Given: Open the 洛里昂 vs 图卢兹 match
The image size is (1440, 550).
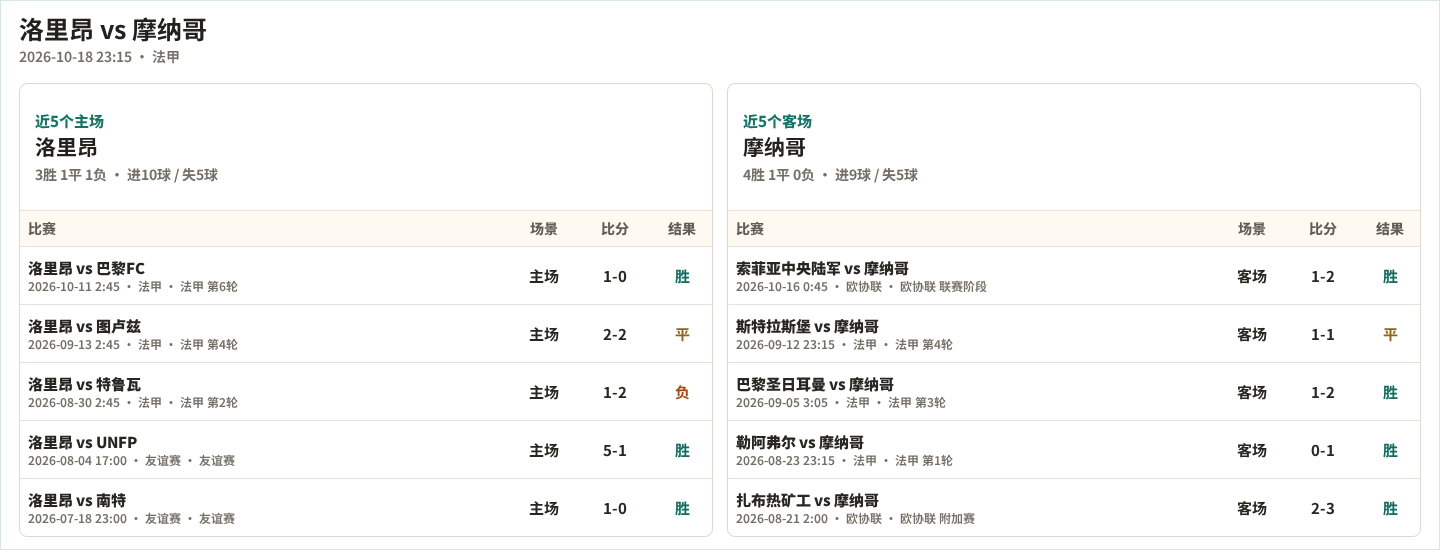Looking at the screenshot, I should [x=366, y=334].
